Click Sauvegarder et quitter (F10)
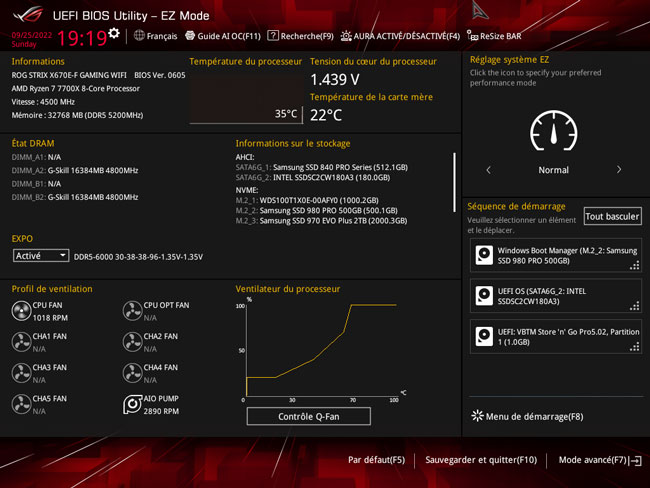 [481, 460]
